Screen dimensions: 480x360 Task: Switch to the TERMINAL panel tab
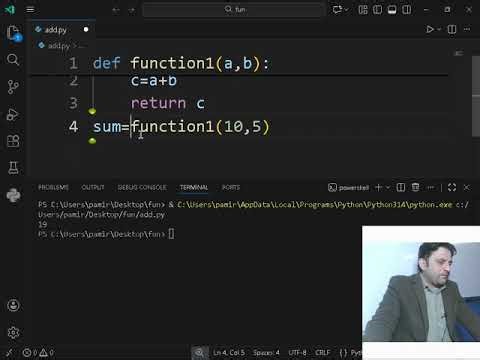194,187
